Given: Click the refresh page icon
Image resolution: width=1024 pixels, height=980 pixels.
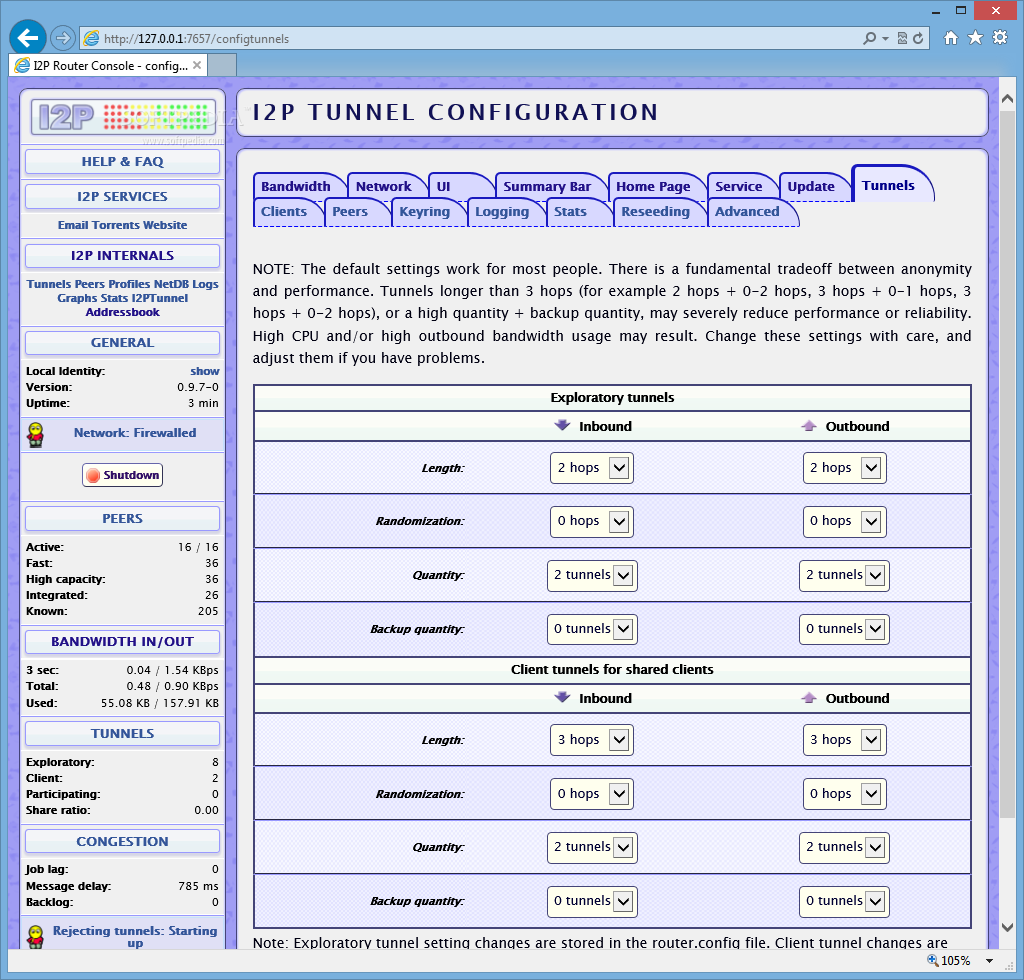Looking at the screenshot, I should click(x=918, y=38).
